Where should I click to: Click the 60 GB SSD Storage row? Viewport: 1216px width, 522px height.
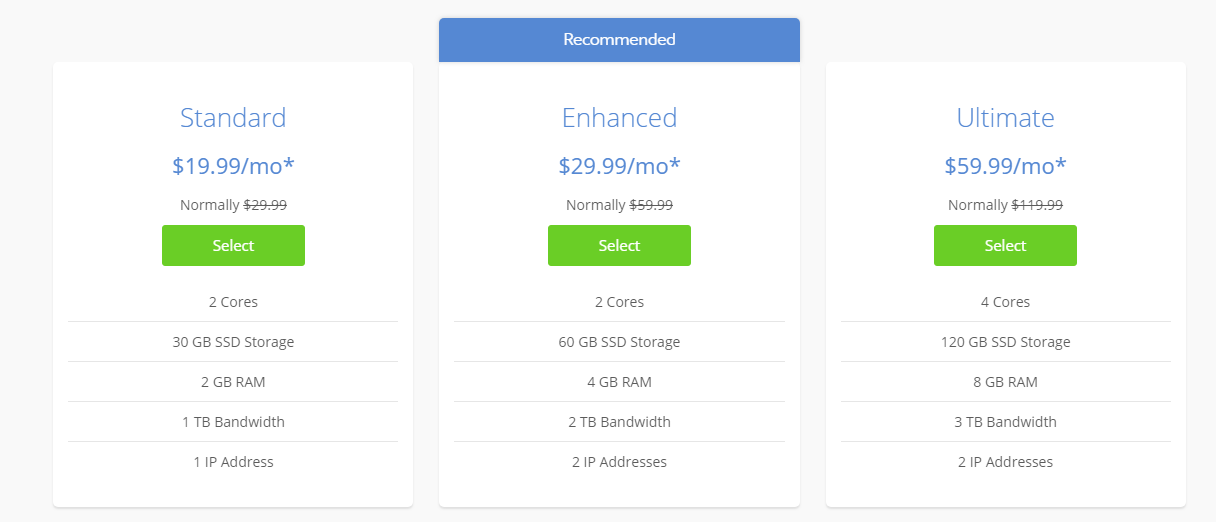619,342
